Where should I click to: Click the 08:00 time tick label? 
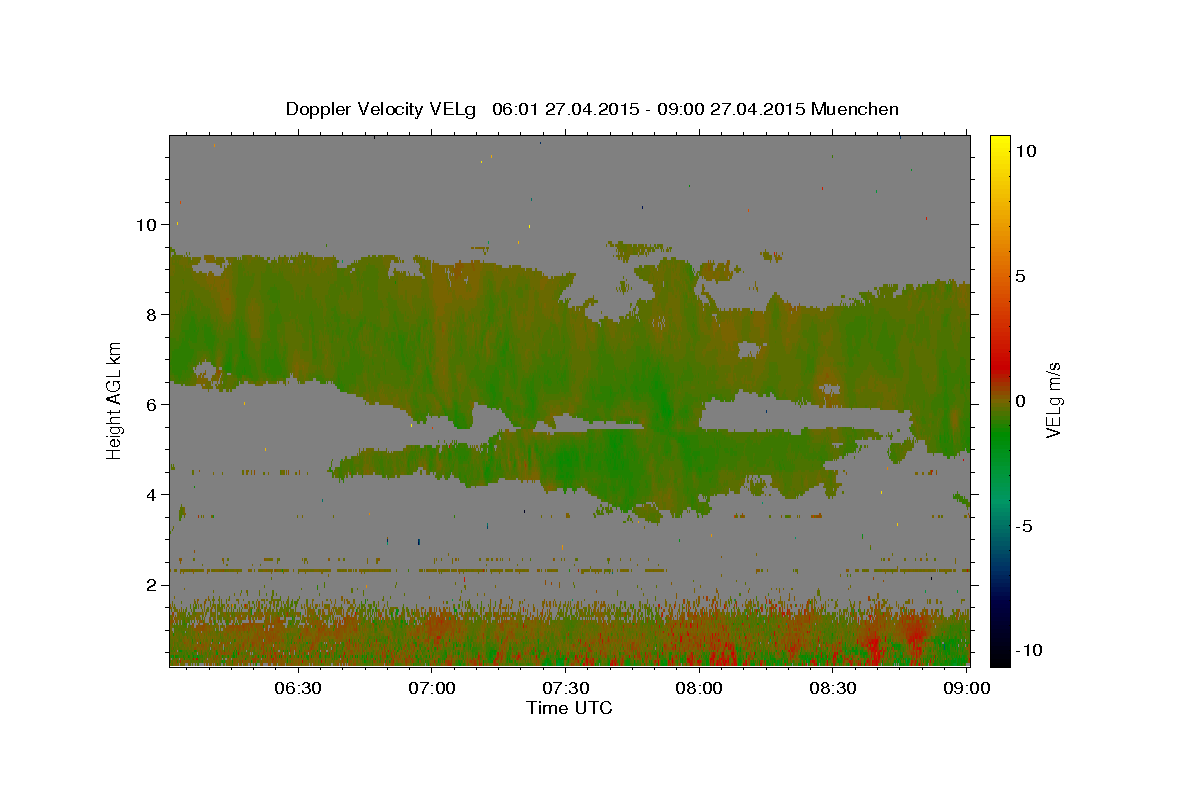pos(699,688)
